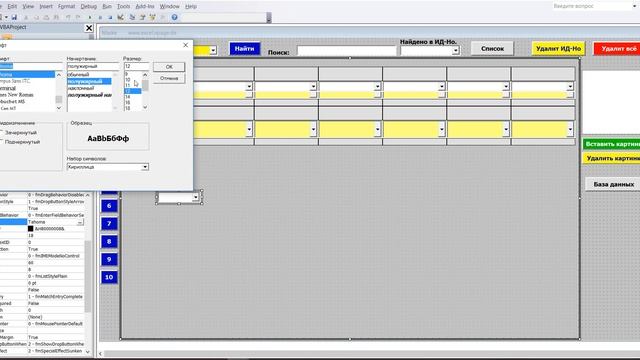Click the База данных button
This screenshot has width=640, height=360.
(613, 184)
